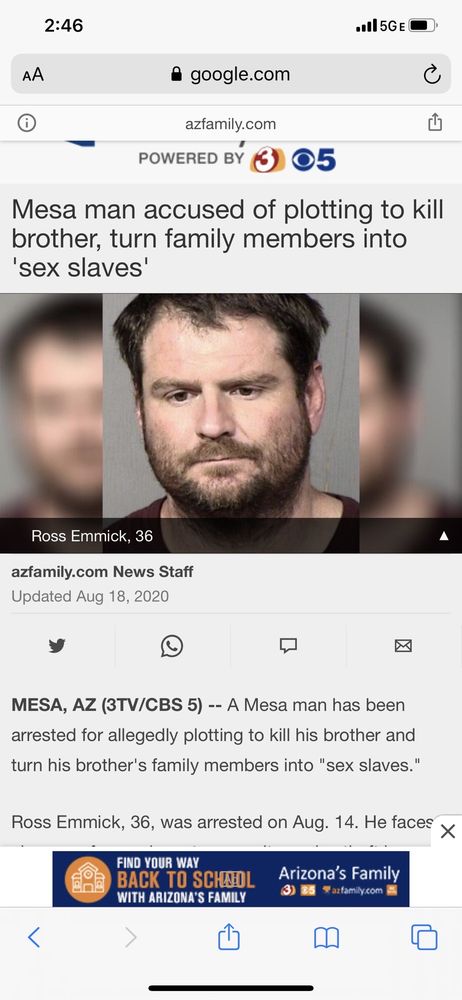Open the Arizona's Family Back to School ad
462x1000 pixels.
pyautogui.click(x=231, y=879)
